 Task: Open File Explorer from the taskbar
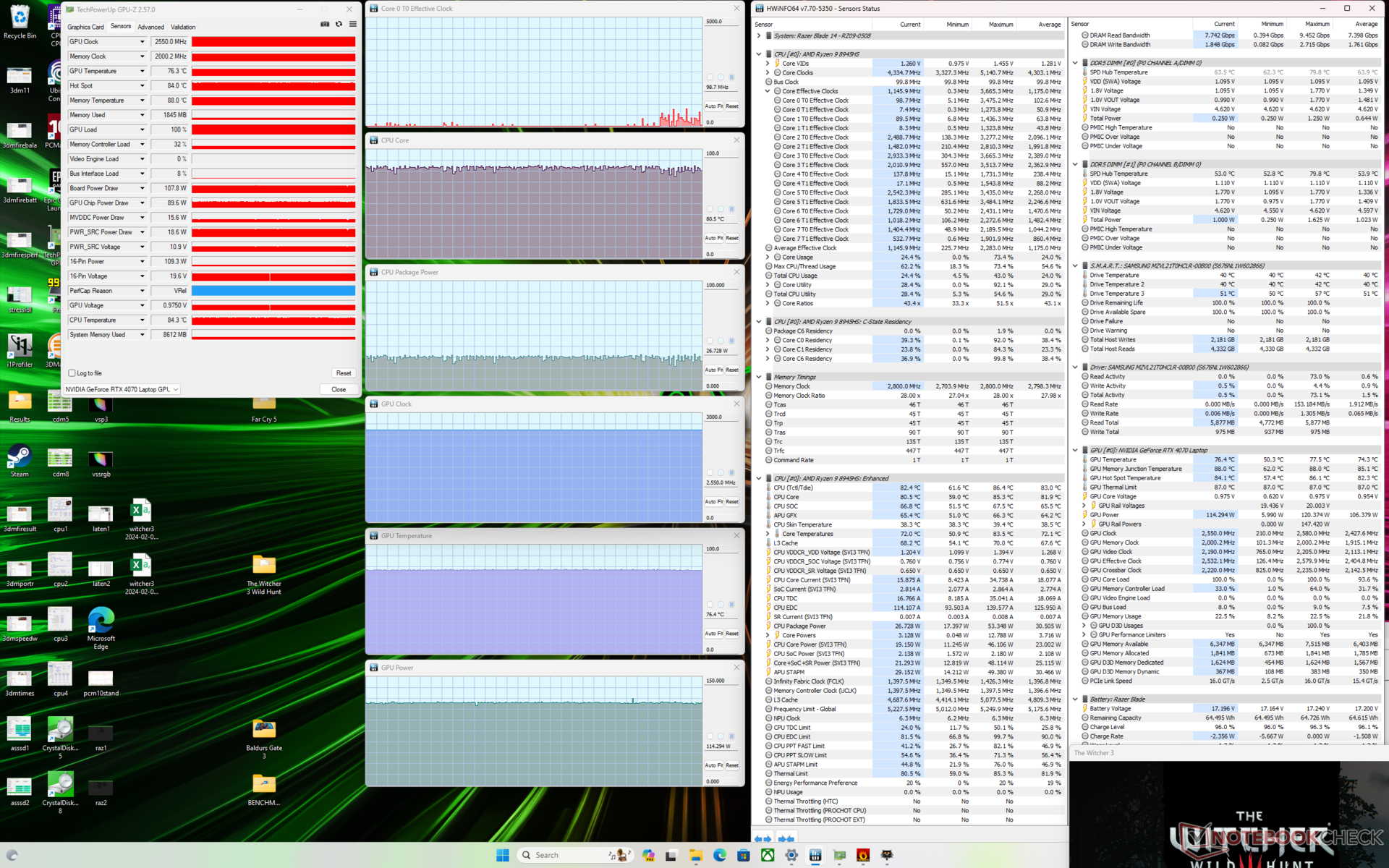tap(696, 855)
